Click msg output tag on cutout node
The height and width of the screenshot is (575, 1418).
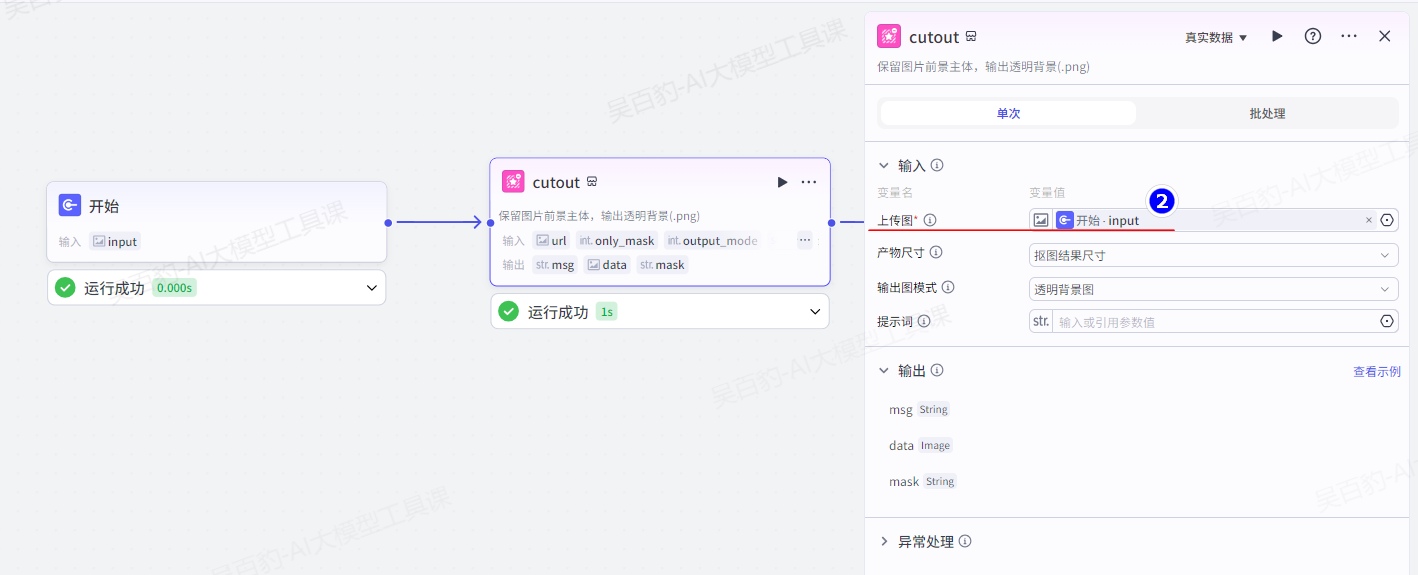555,265
